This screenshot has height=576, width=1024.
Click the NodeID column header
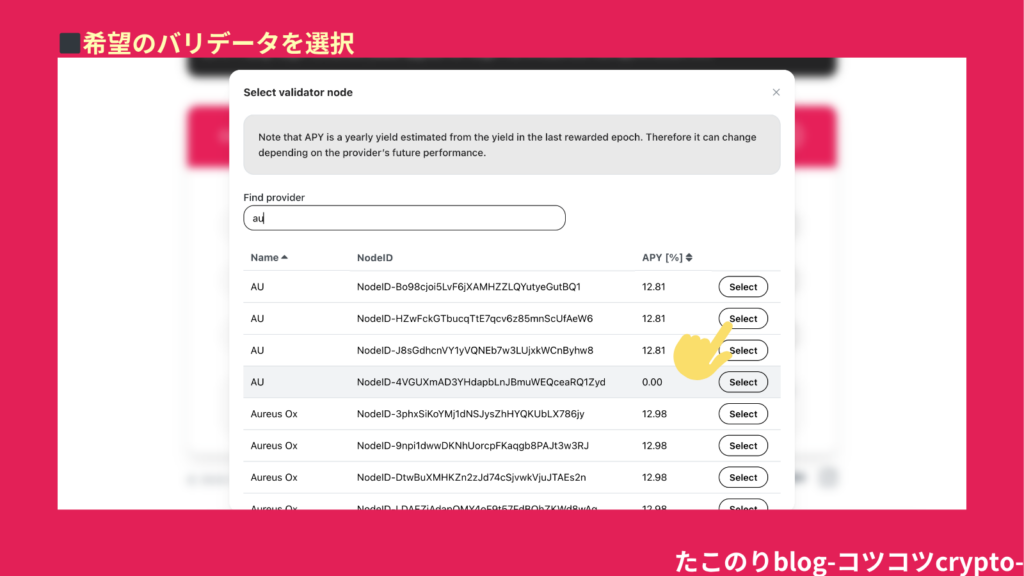[375, 258]
